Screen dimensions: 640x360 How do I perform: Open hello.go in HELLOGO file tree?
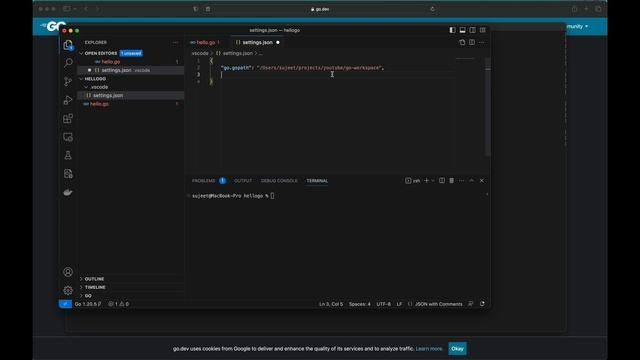(x=131, y=104)
